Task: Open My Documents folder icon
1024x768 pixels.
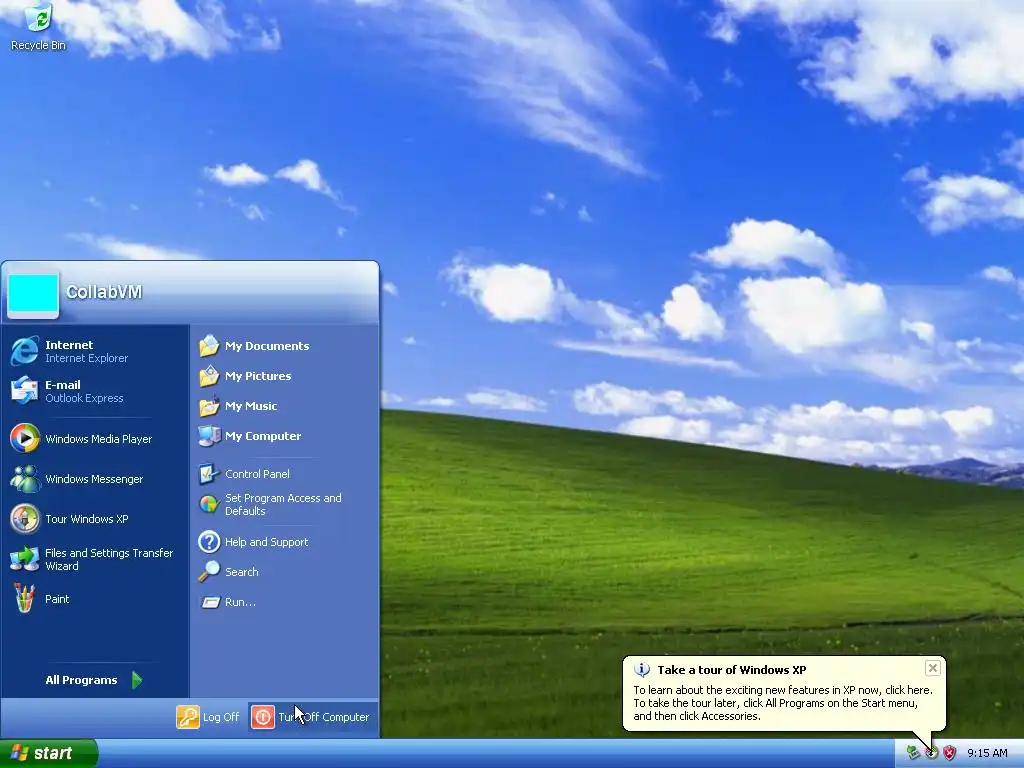Action: [209, 345]
